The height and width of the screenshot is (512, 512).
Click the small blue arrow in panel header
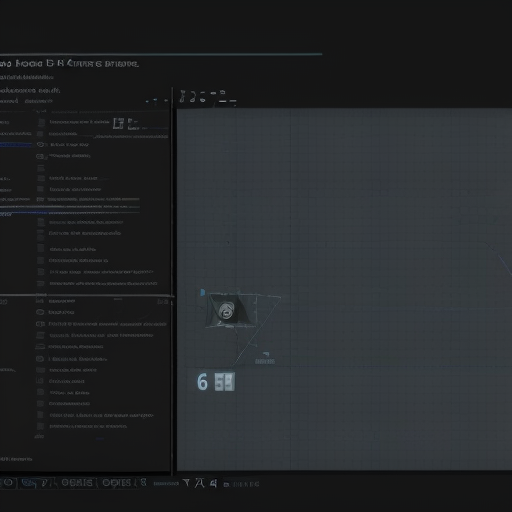[x=155, y=100]
